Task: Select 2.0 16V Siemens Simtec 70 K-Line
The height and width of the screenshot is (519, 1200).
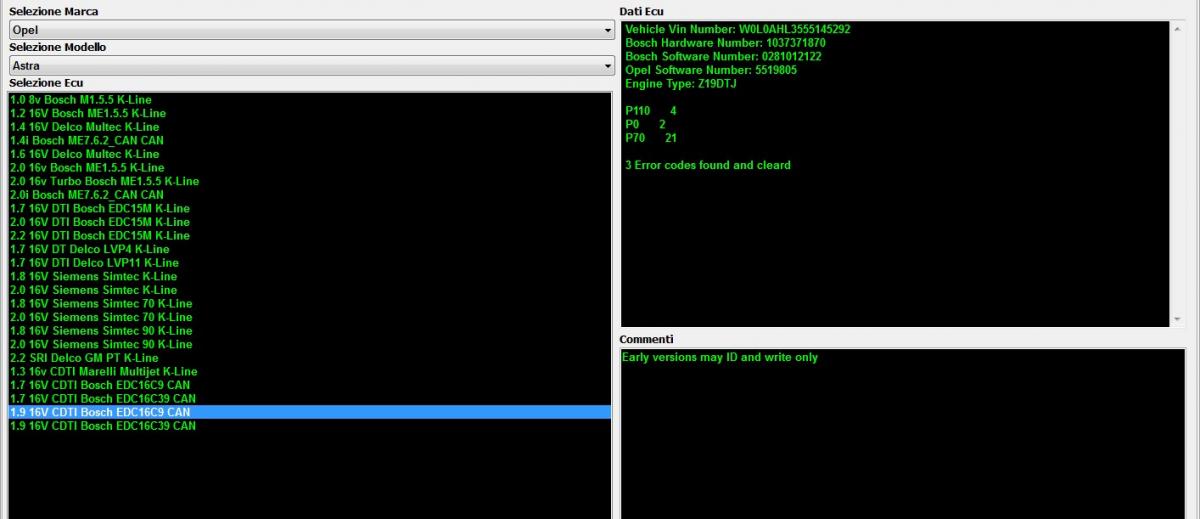Action: coord(310,317)
